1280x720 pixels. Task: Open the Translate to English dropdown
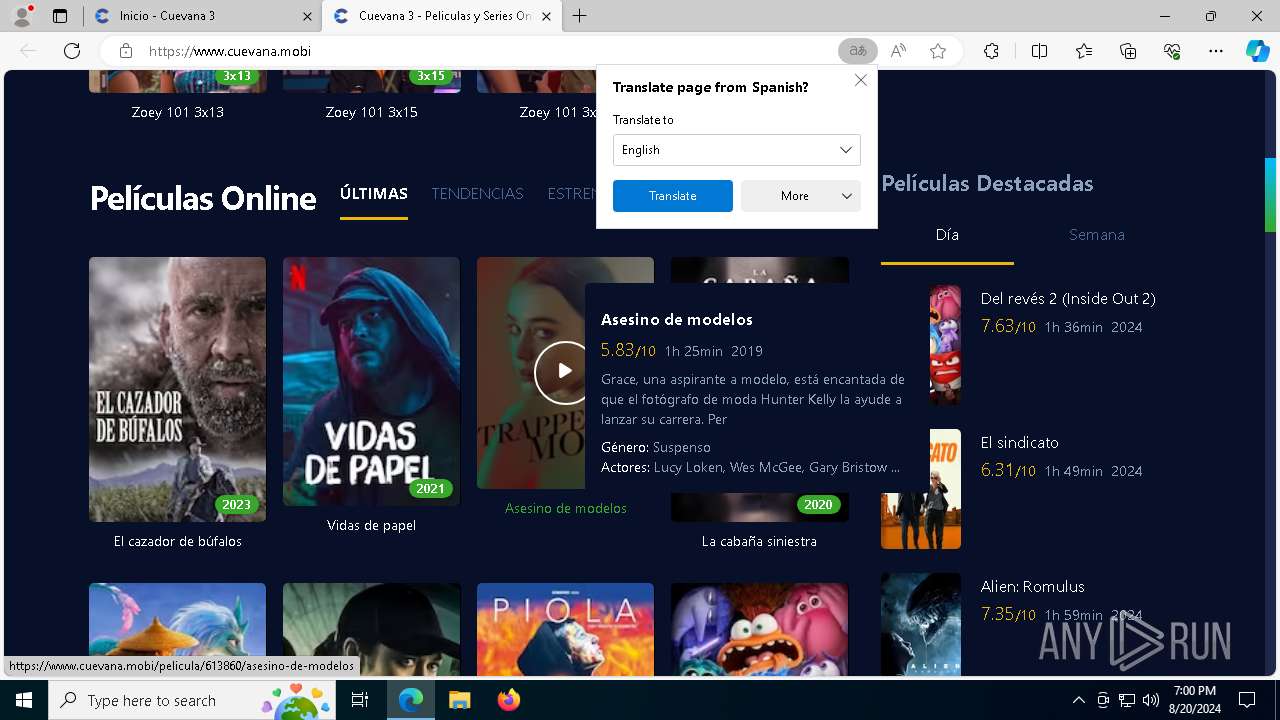737,150
